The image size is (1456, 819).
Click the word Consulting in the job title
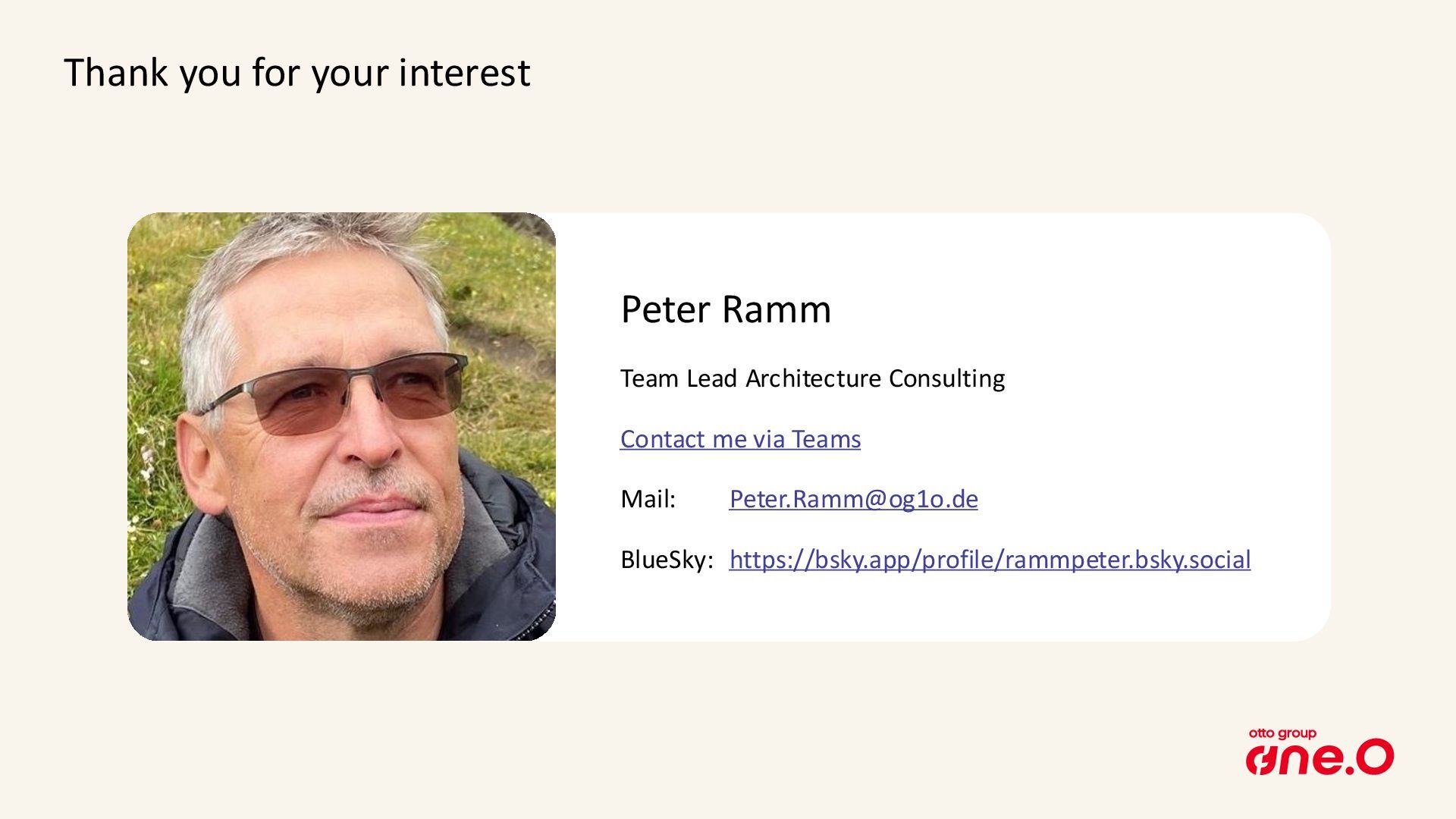(946, 378)
